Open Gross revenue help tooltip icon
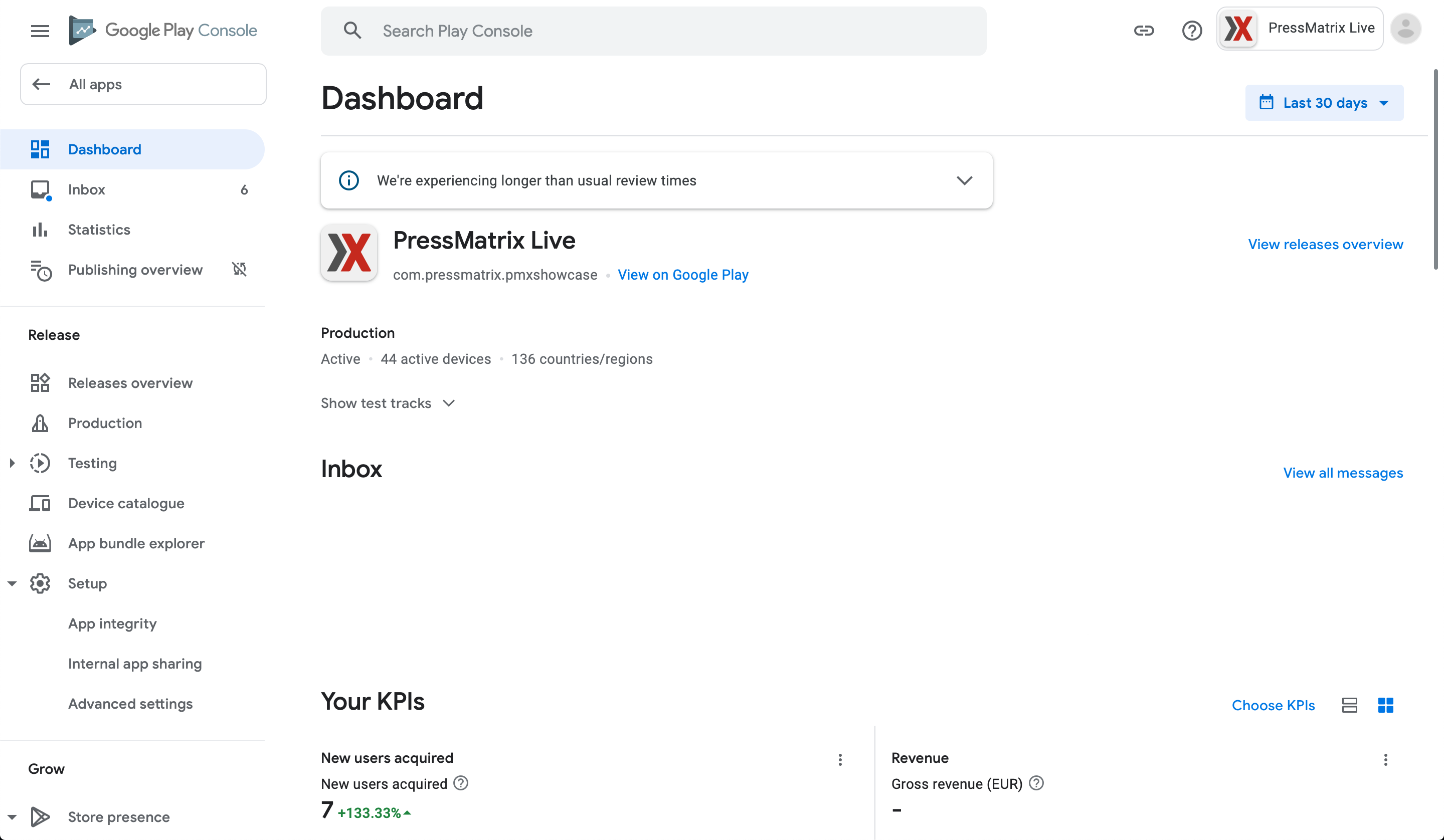Image resolution: width=1444 pixels, height=840 pixels. [1036, 783]
